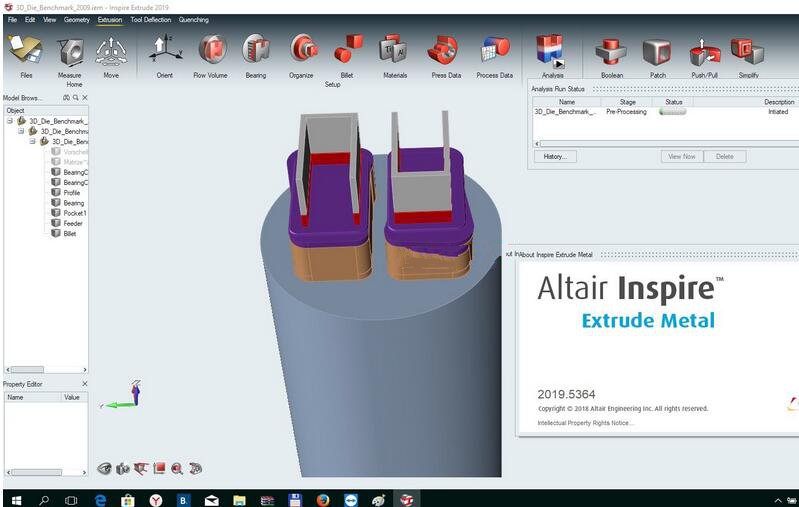The image size is (799, 507).
Task: Click the Delete button in run status
Action: pos(725,156)
